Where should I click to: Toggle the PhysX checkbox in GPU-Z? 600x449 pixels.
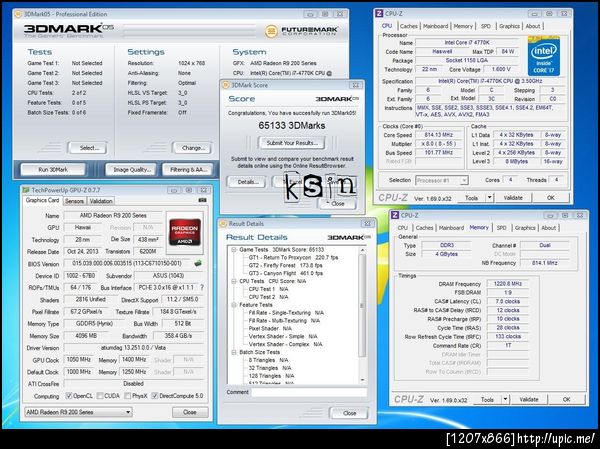click(128, 396)
